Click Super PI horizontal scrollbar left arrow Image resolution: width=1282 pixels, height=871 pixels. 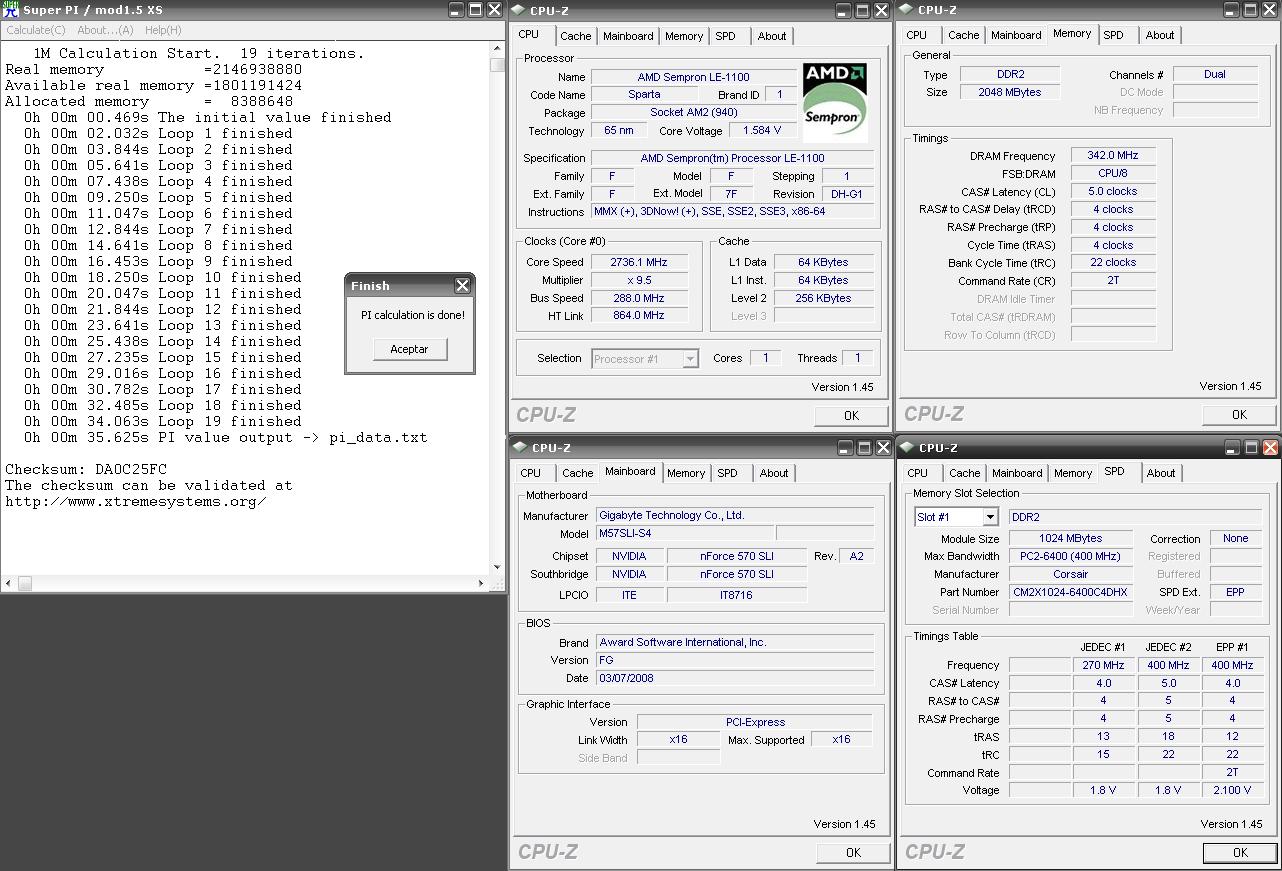[x=8, y=583]
